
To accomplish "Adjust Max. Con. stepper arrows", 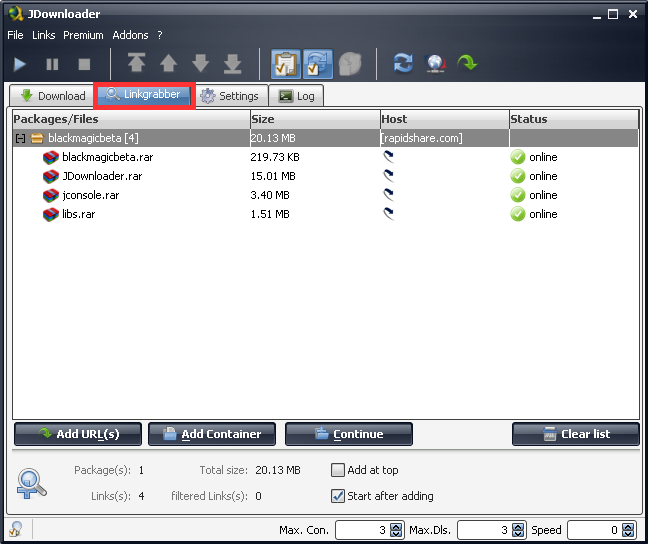I will coord(396,530).
